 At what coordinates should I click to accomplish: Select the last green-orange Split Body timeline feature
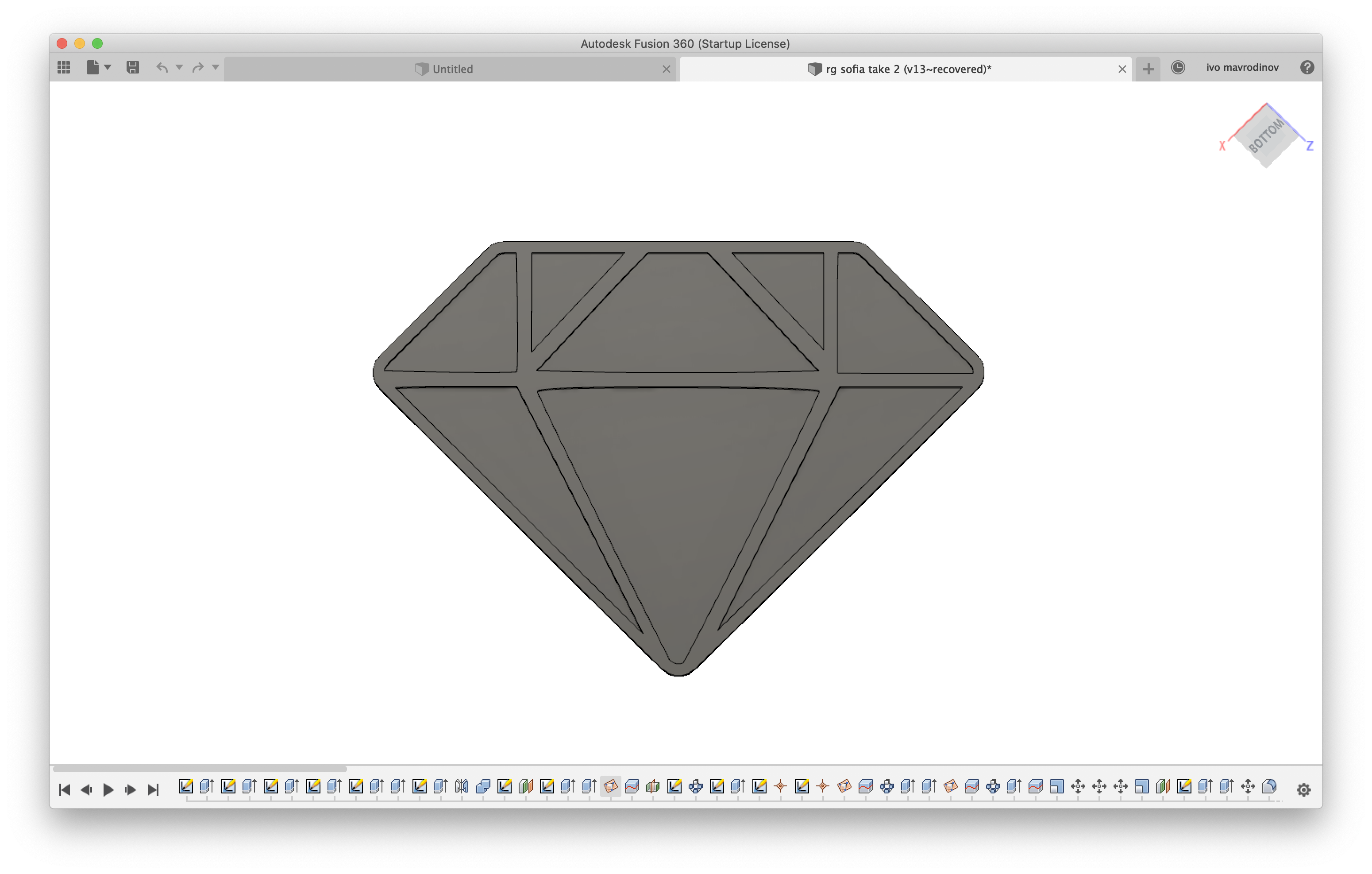(1162, 786)
